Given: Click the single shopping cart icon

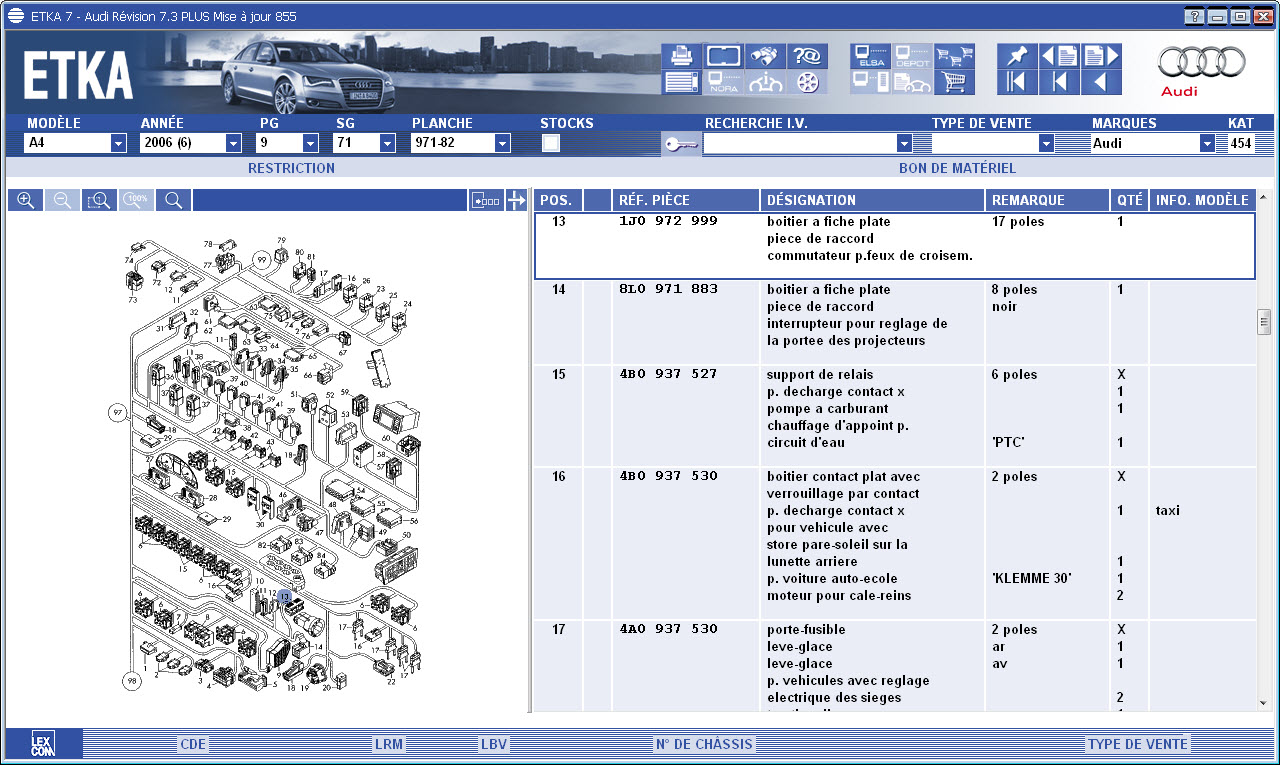Looking at the screenshot, I should (x=954, y=83).
